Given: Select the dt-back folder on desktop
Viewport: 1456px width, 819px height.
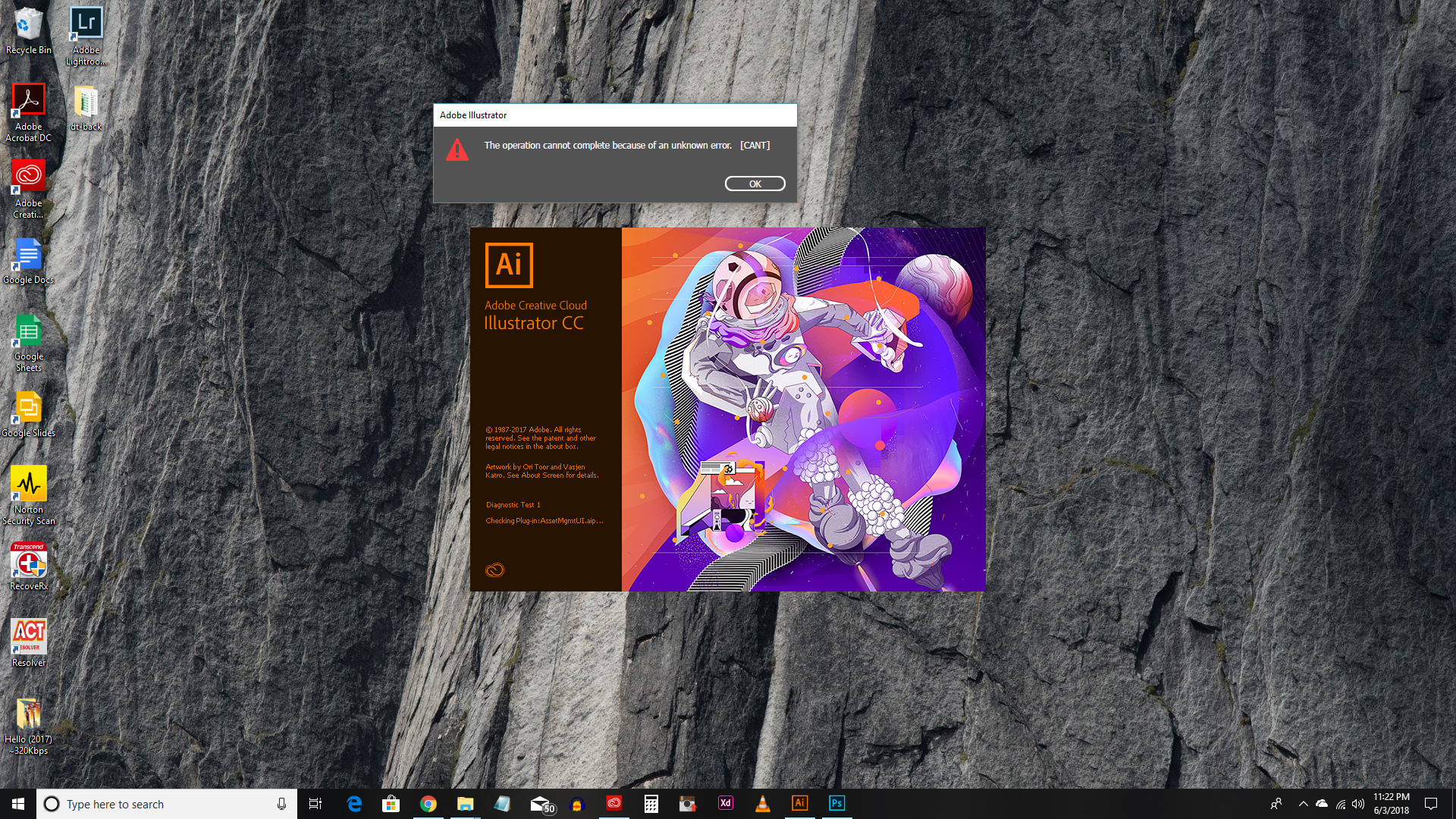Looking at the screenshot, I should [86, 108].
